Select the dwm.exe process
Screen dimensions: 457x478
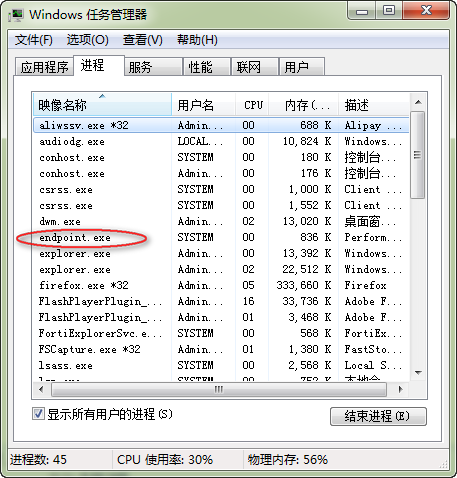[221, 221]
